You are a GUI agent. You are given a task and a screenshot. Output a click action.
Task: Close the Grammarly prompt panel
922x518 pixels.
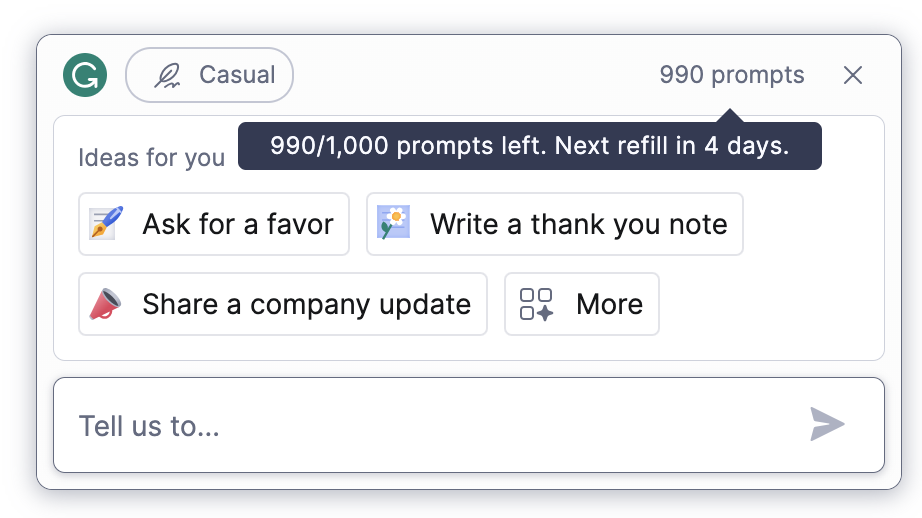(x=852, y=75)
